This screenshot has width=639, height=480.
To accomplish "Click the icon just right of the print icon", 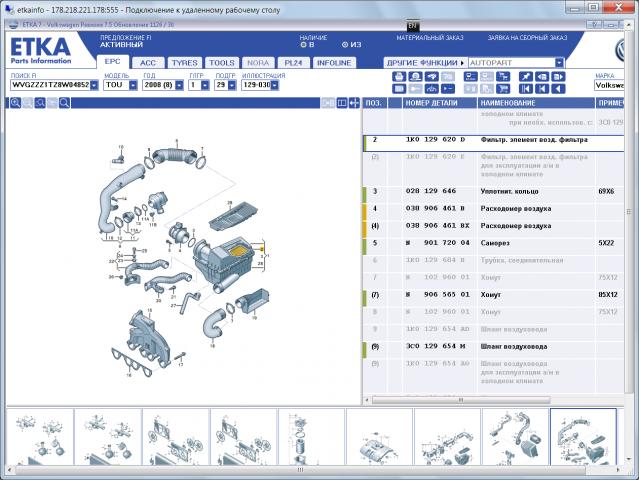I will 415,77.
